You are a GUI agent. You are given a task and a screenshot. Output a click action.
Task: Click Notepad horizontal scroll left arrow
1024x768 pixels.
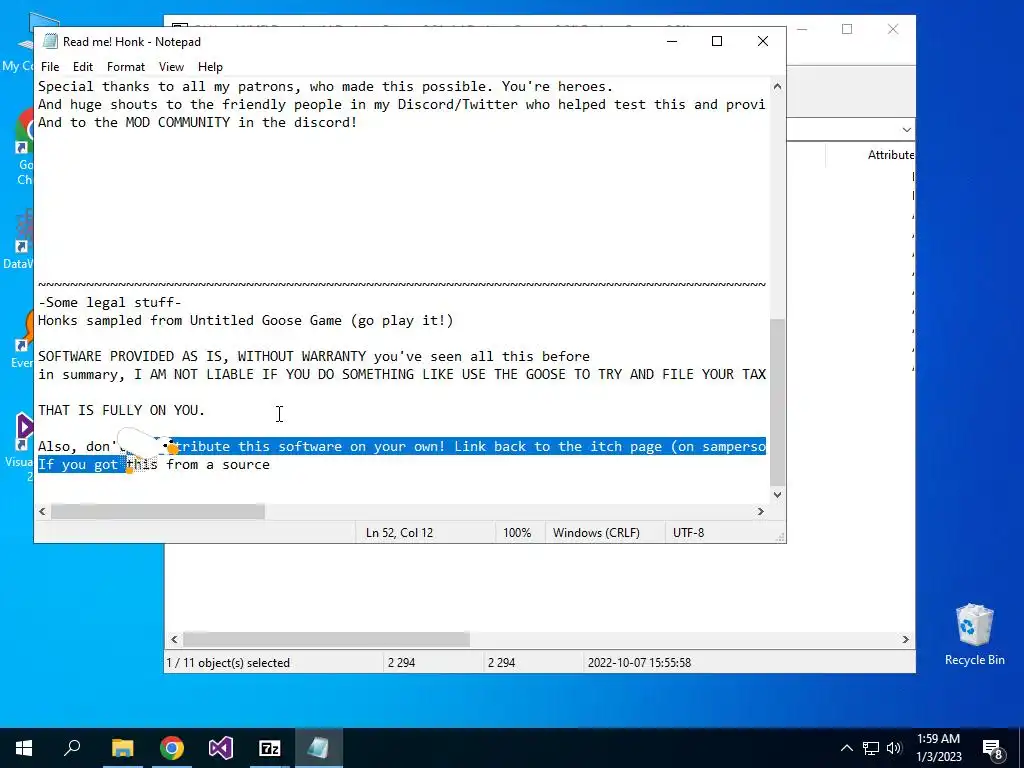(x=42, y=511)
